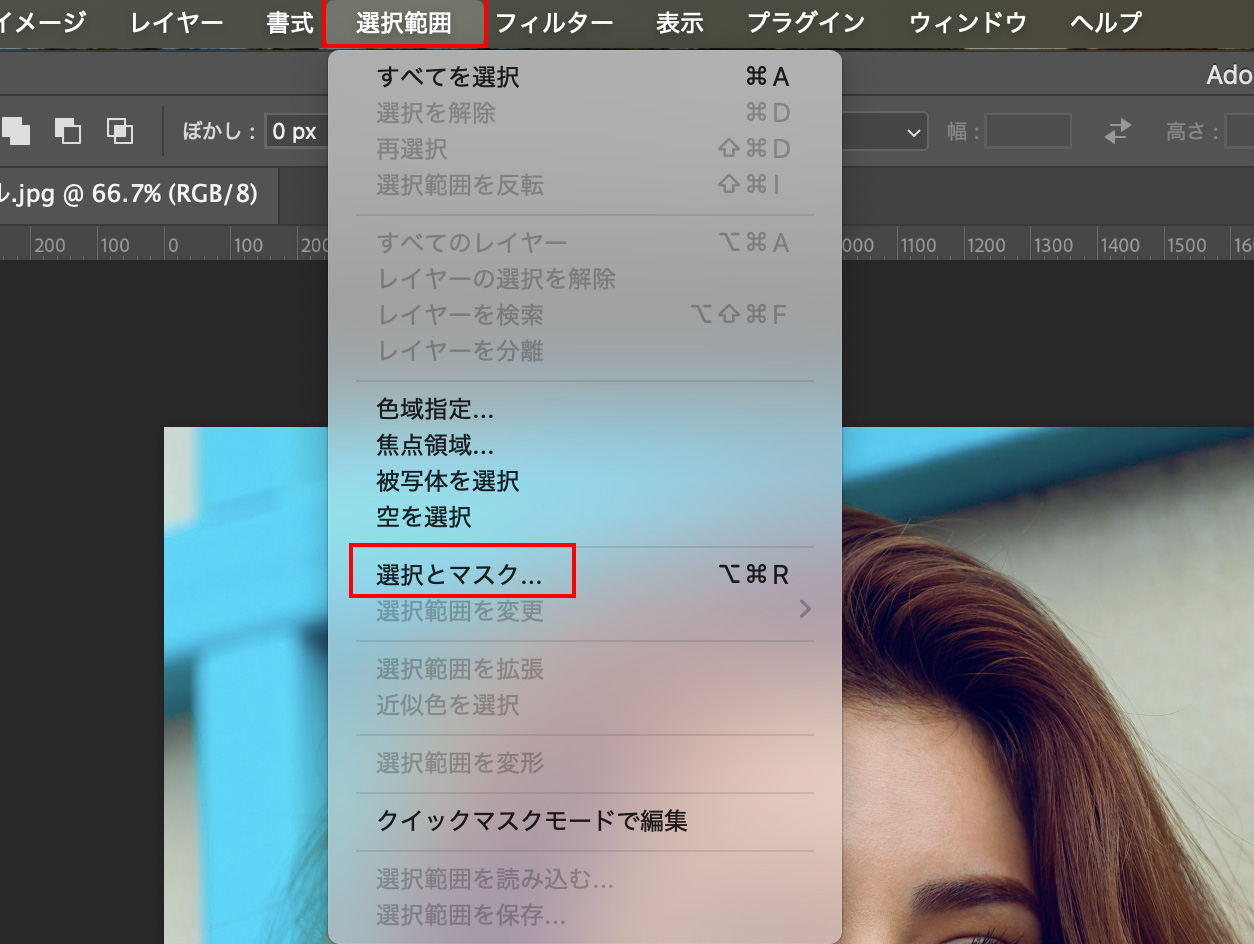This screenshot has width=1254, height=944.
Task: Open the ヘルプ menu
Action: coord(1106,23)
